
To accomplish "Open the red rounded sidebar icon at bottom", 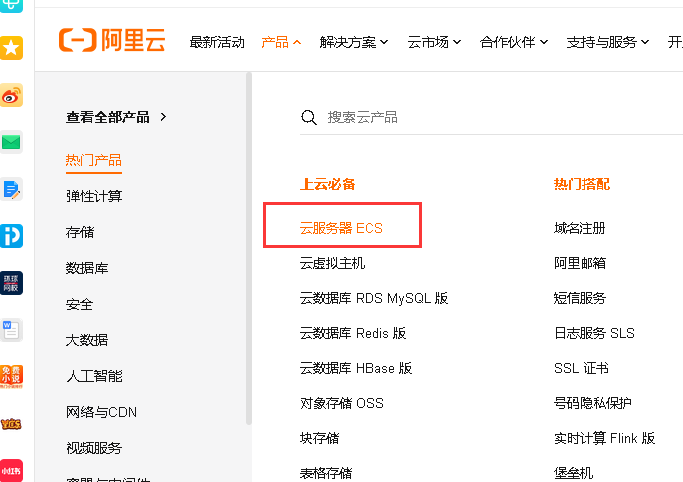I will (11, 470).
